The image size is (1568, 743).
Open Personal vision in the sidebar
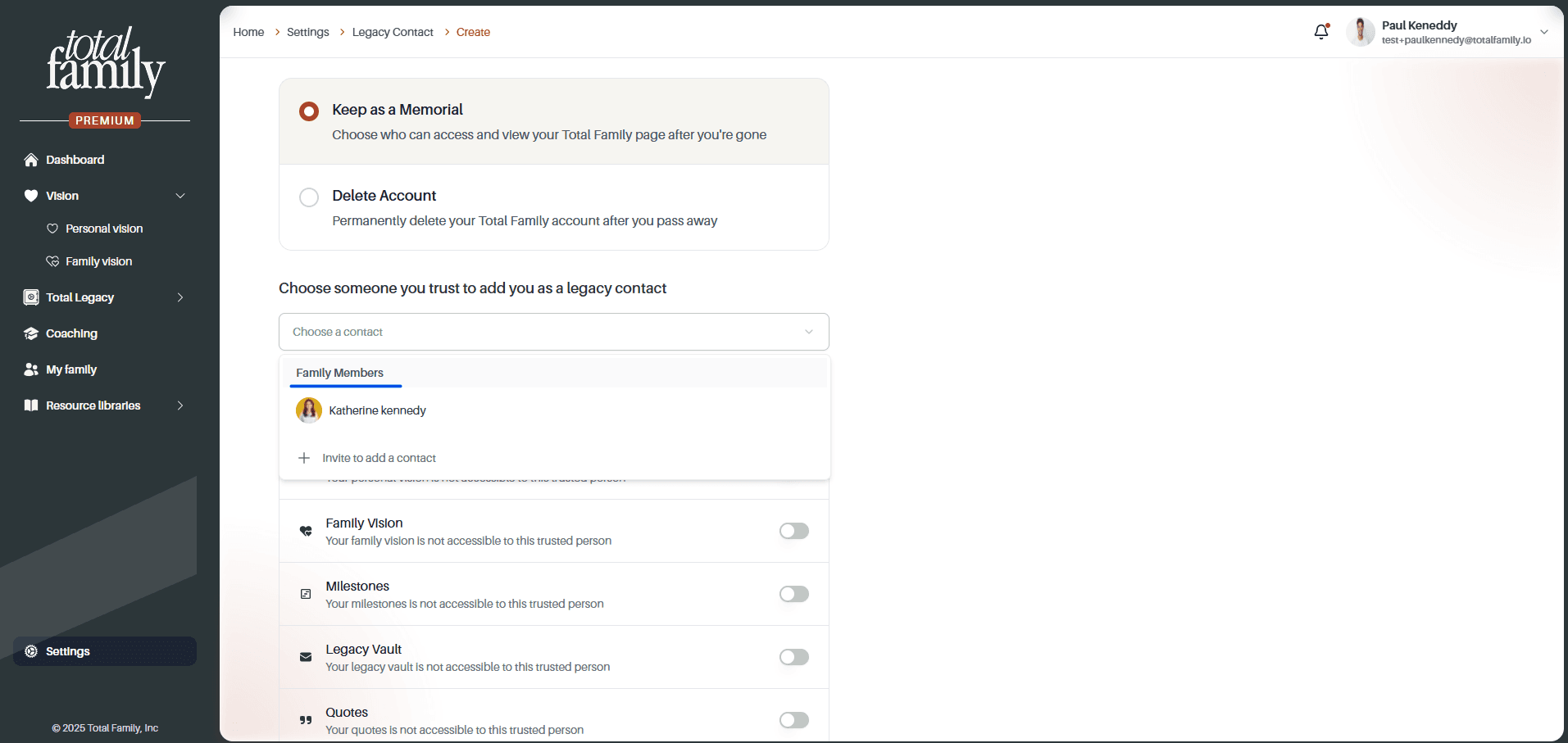click(104, 229)
